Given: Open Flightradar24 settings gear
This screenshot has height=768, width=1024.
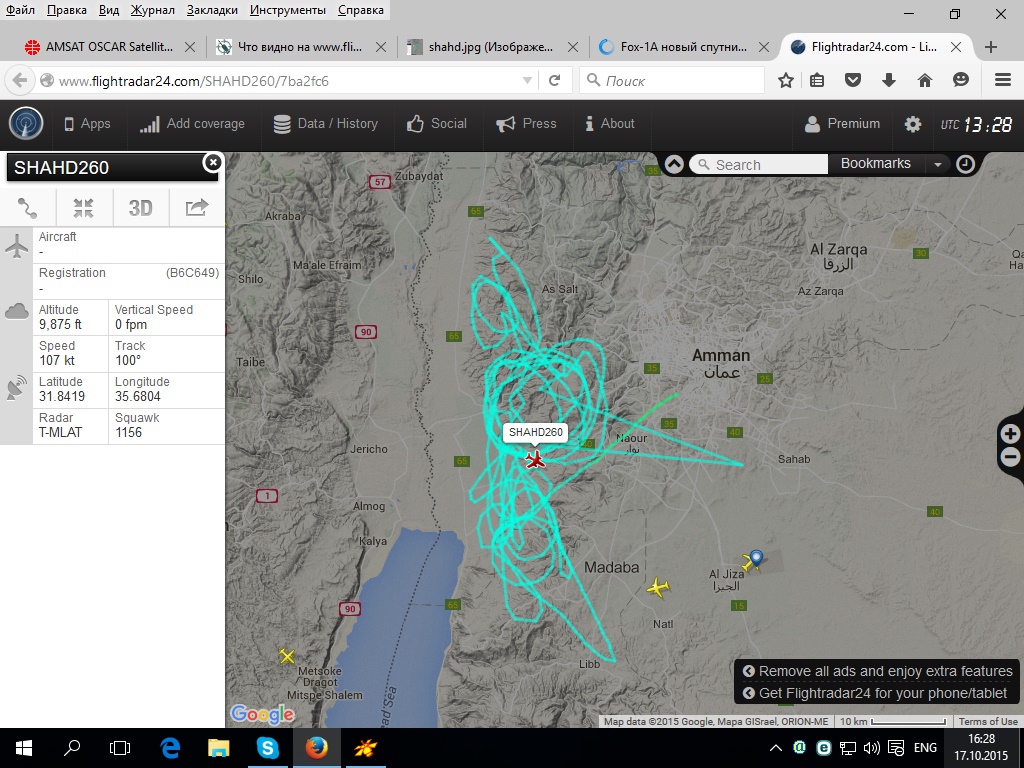Looking at the screenshot, I should pos(912,124).
